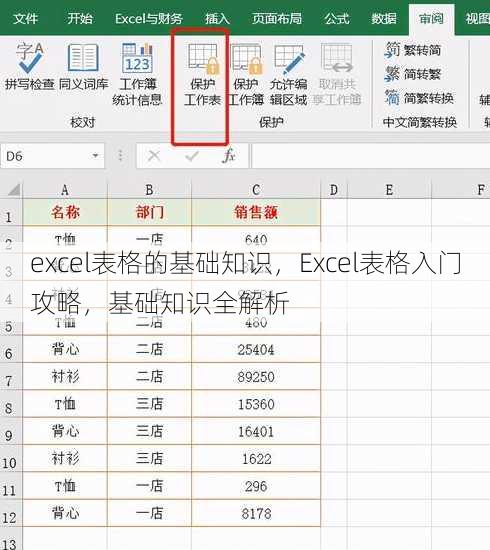Screen dimensions: 490x550
Task: Click the formula bar confirm checkmark
Action: [x=192, y=155]
